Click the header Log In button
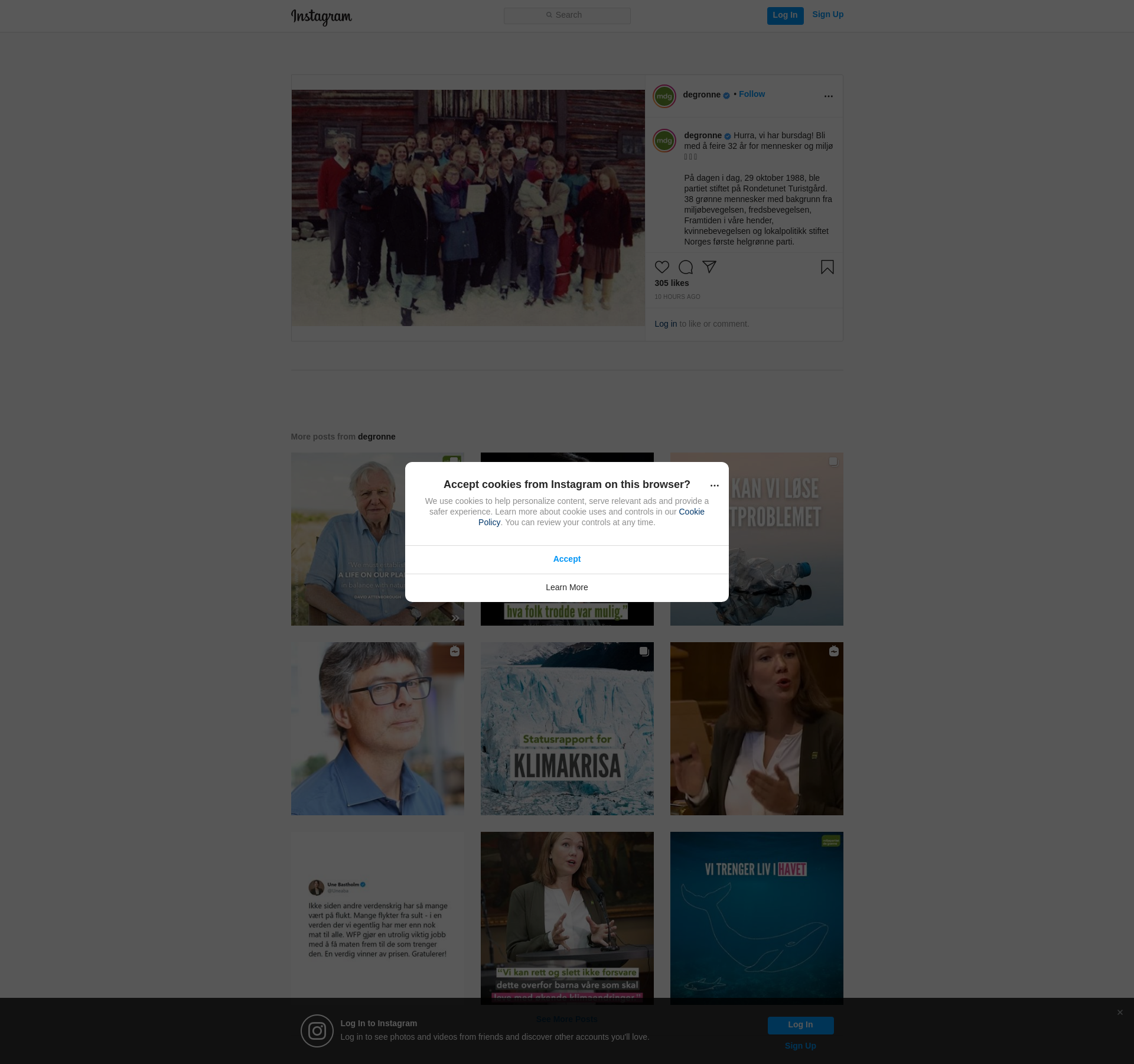Screen dimensions: 1134x1064 pos(785,16)
